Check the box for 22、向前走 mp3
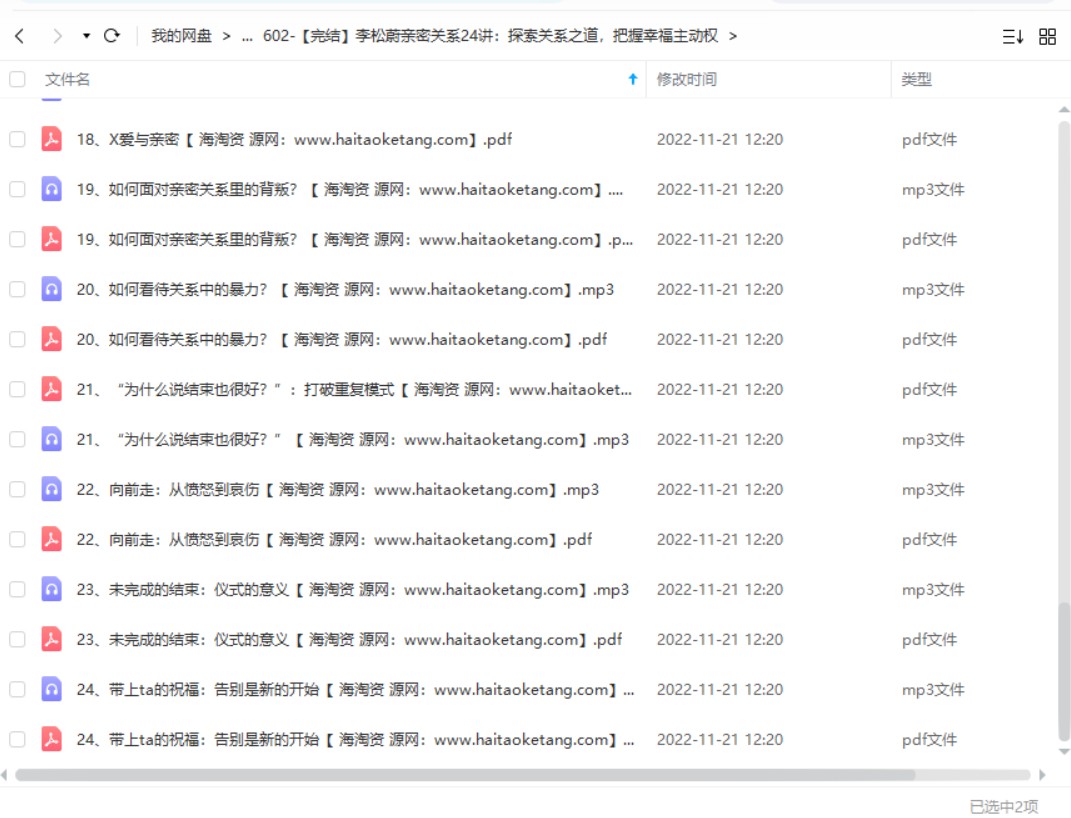Screen dimensions: 1071x818 point(17,490)
